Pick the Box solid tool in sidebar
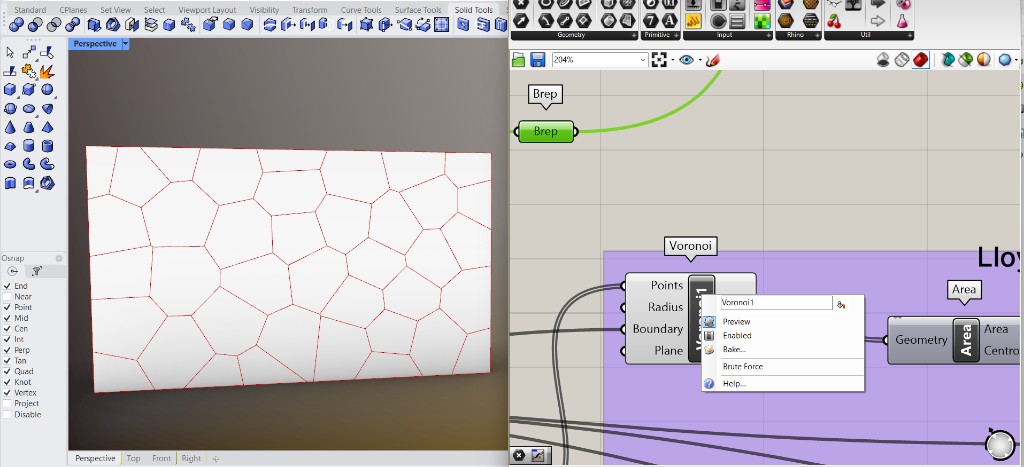The height and width of the screenshot is (467, 1024). pyautogui.click(x=10, y=89)
